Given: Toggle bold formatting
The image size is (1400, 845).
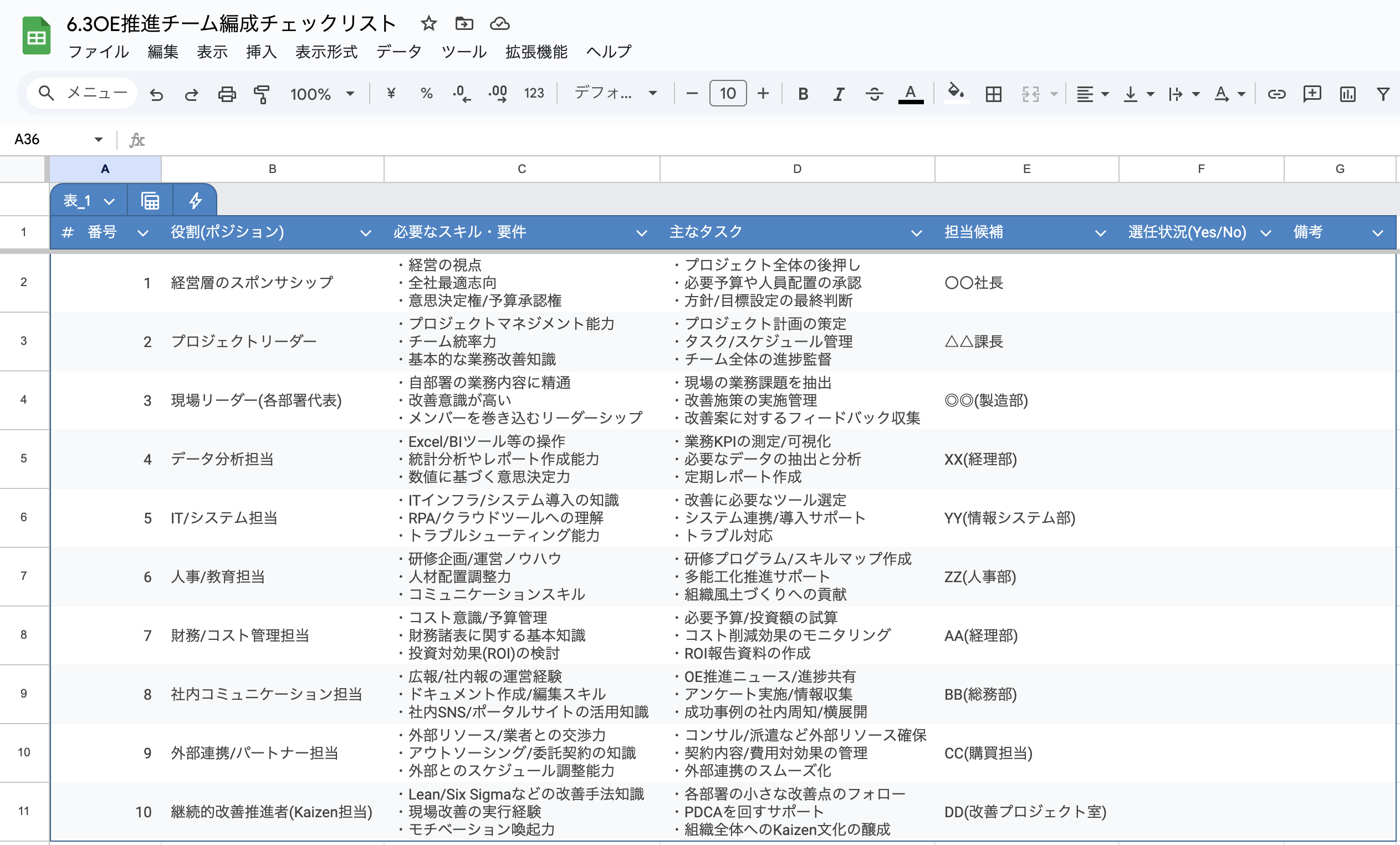Looking at the screenshot, I should pos(804,94).
